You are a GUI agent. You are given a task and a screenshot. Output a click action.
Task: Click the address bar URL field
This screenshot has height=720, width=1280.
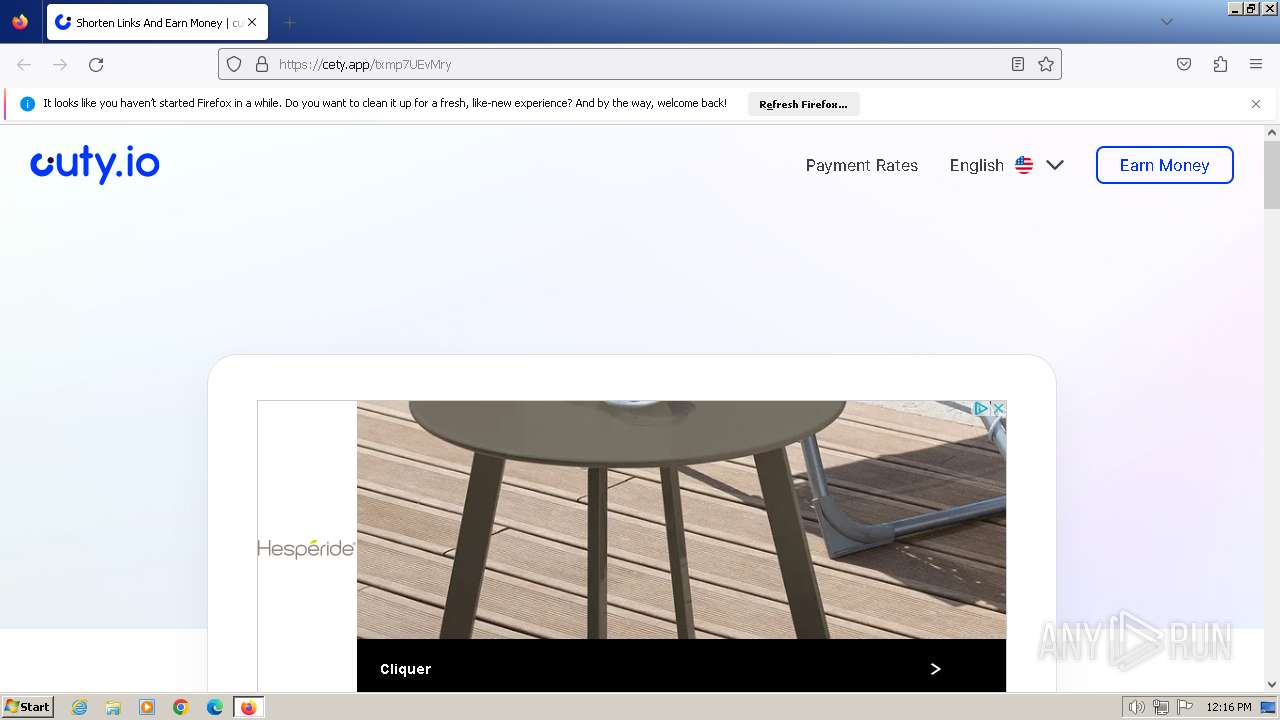pyautogui.click(x=640, y=64)
